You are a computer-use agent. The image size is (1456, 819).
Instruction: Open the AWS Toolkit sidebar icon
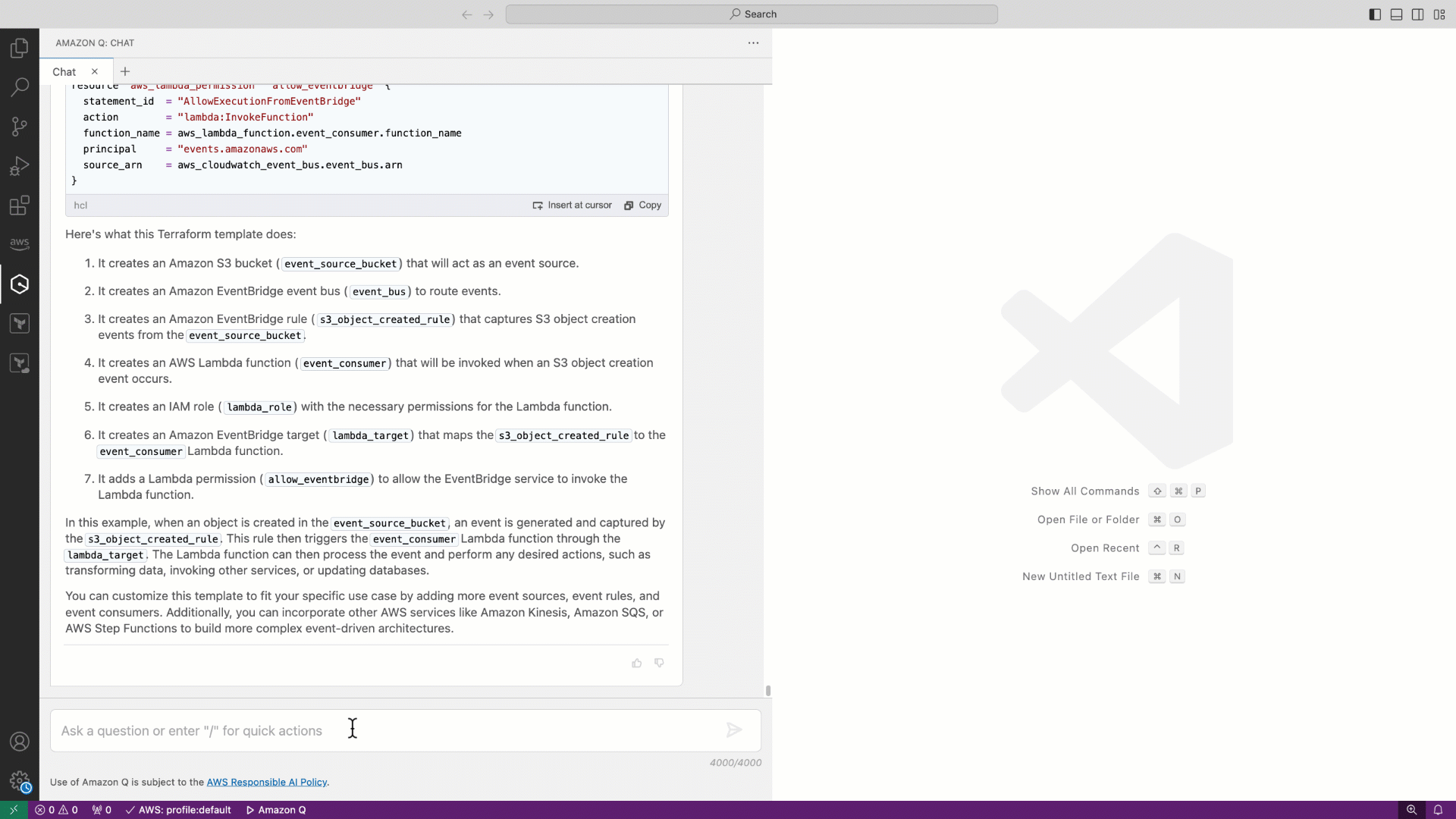[x=20, y=243]
